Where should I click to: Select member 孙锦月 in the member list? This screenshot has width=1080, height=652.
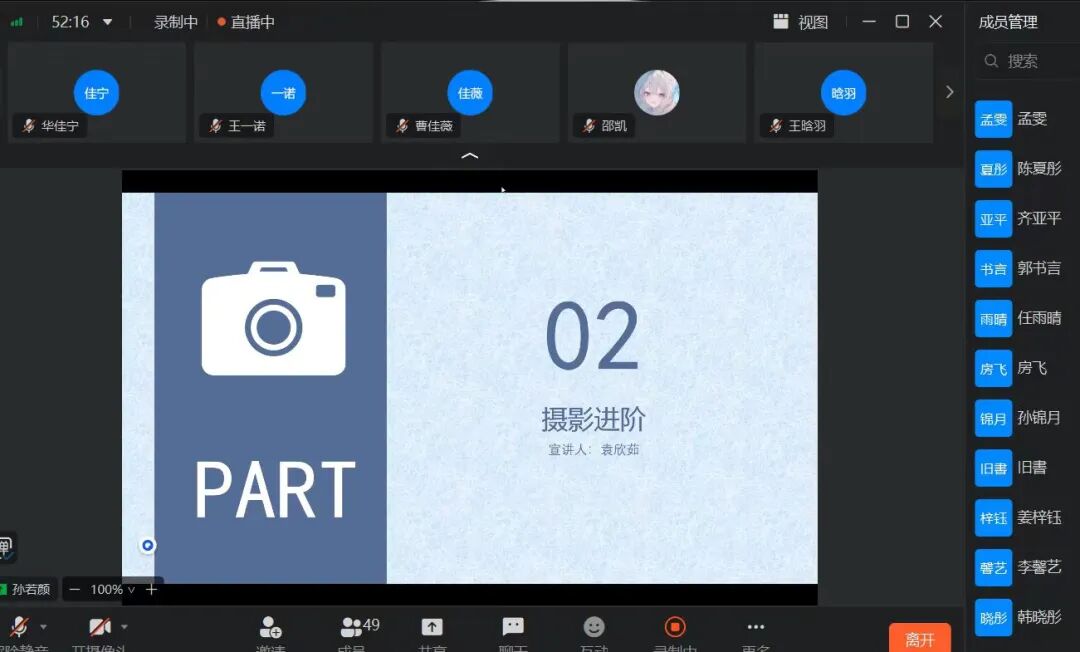pyautogui.click(x=1026, y=418)
